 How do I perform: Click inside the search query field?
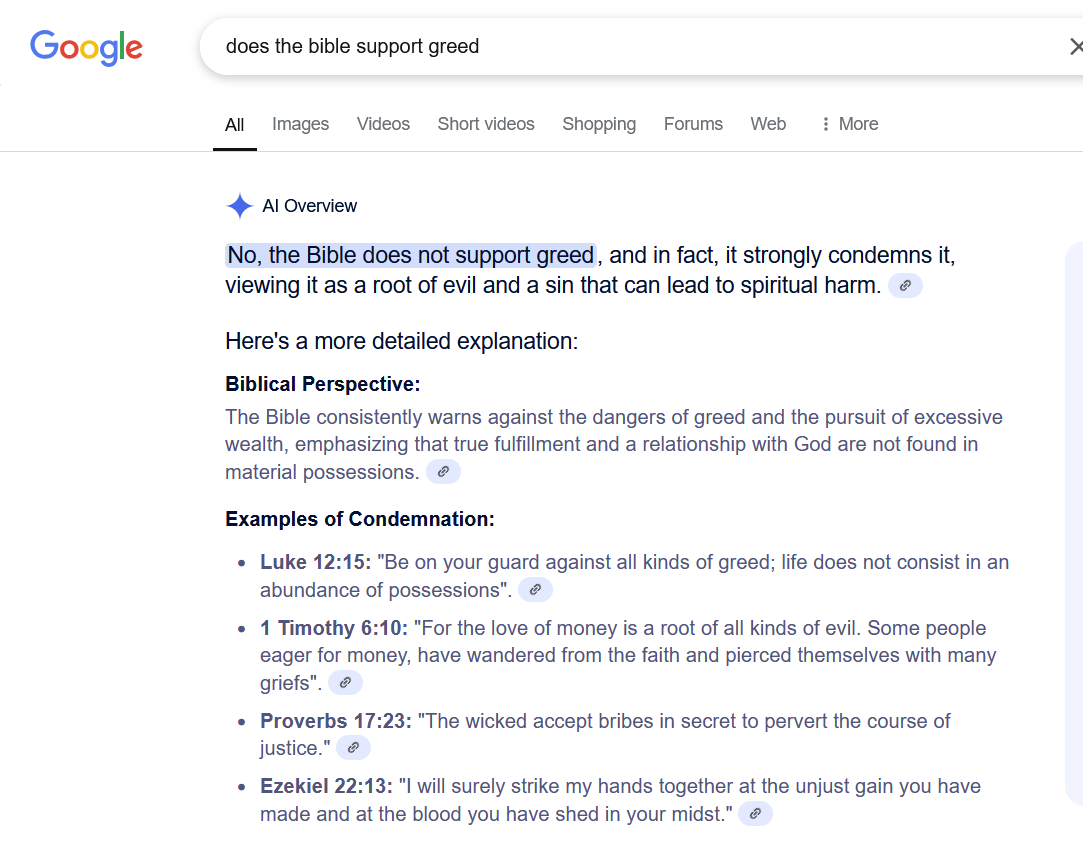[635, 47]
